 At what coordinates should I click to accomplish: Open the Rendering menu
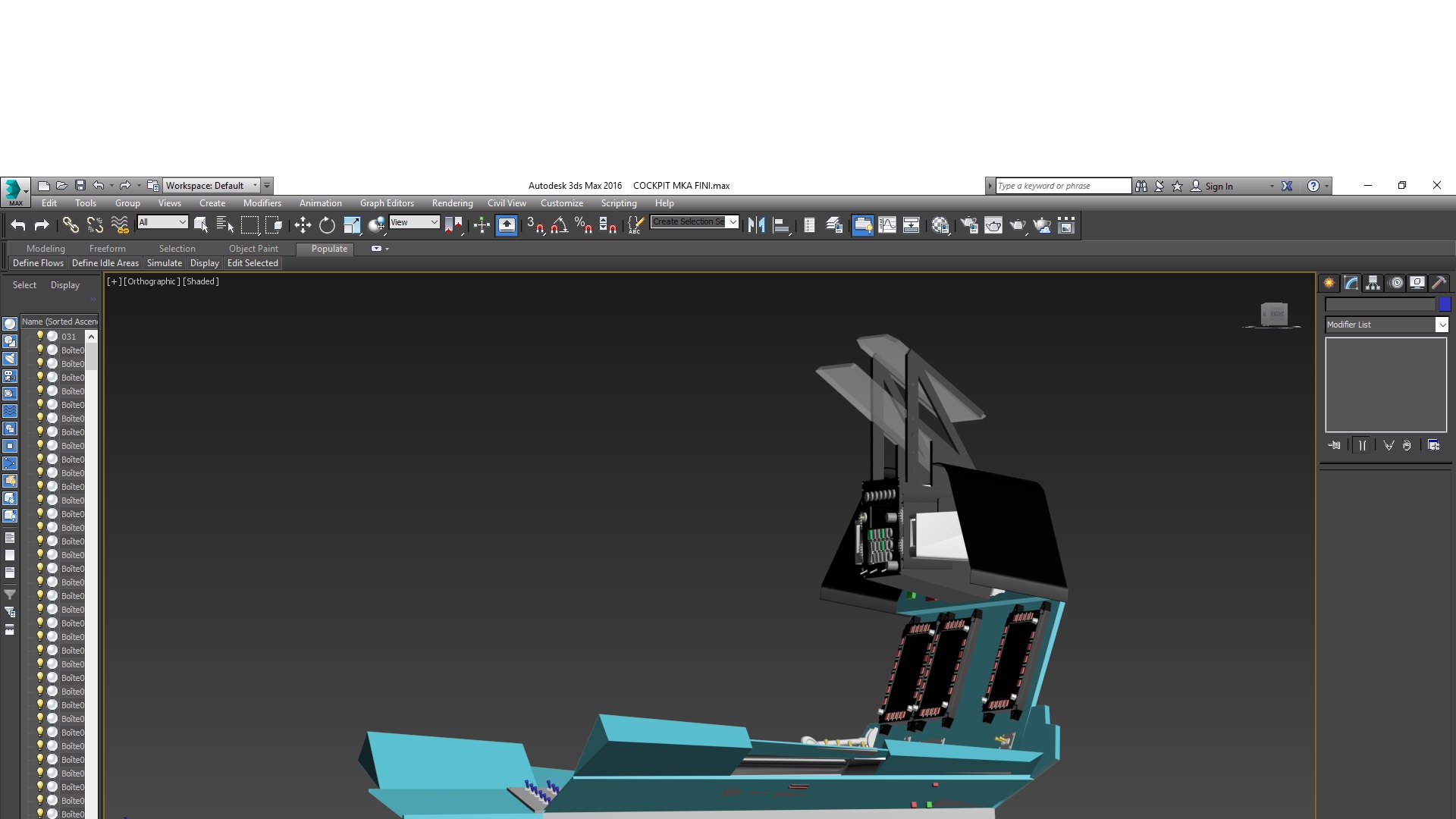[x=452, y=203]
